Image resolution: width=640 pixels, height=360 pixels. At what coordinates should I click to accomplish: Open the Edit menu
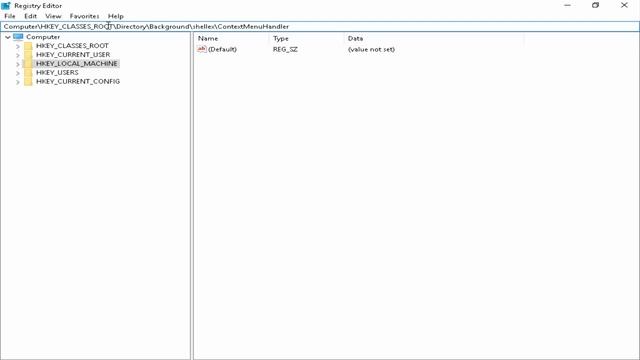point(31,16)
